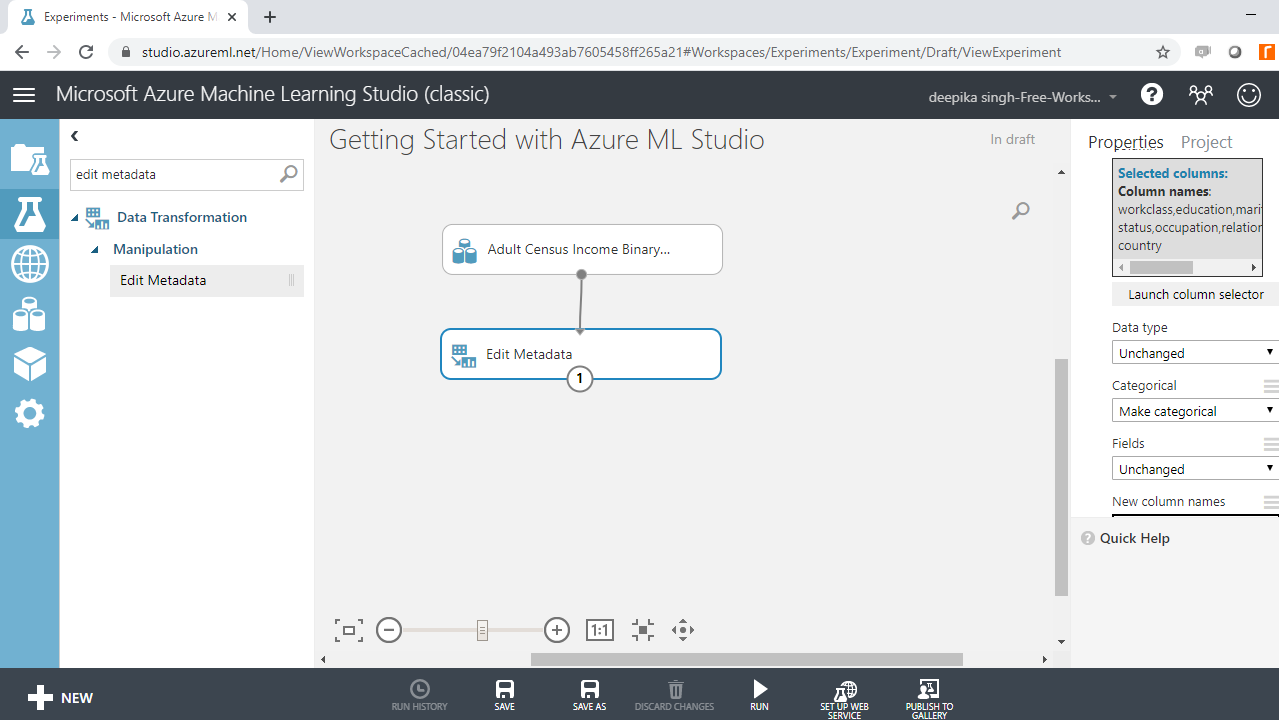
Task: Open a new browser tab
Action: [x=270, y=17]
